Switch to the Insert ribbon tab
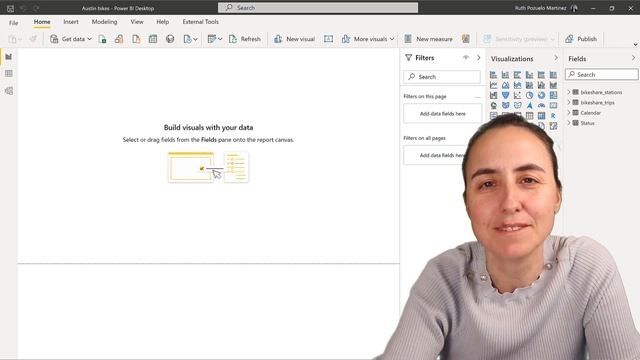Image resolution: width=640 pixels, height=360 pixels. pos(71,22)
